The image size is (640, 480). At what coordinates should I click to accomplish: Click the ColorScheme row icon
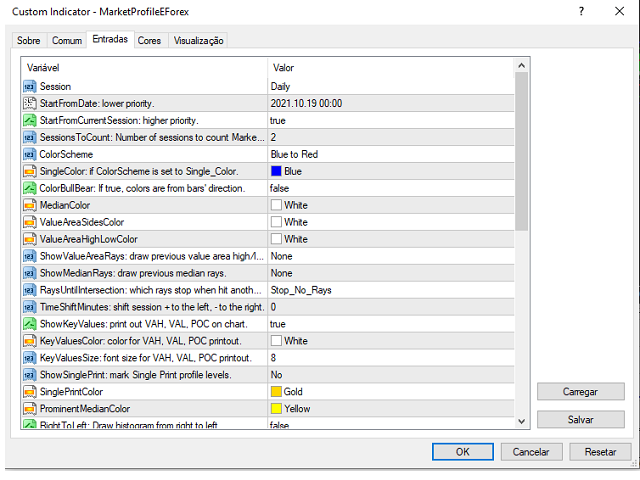click(x=30, y=154)
